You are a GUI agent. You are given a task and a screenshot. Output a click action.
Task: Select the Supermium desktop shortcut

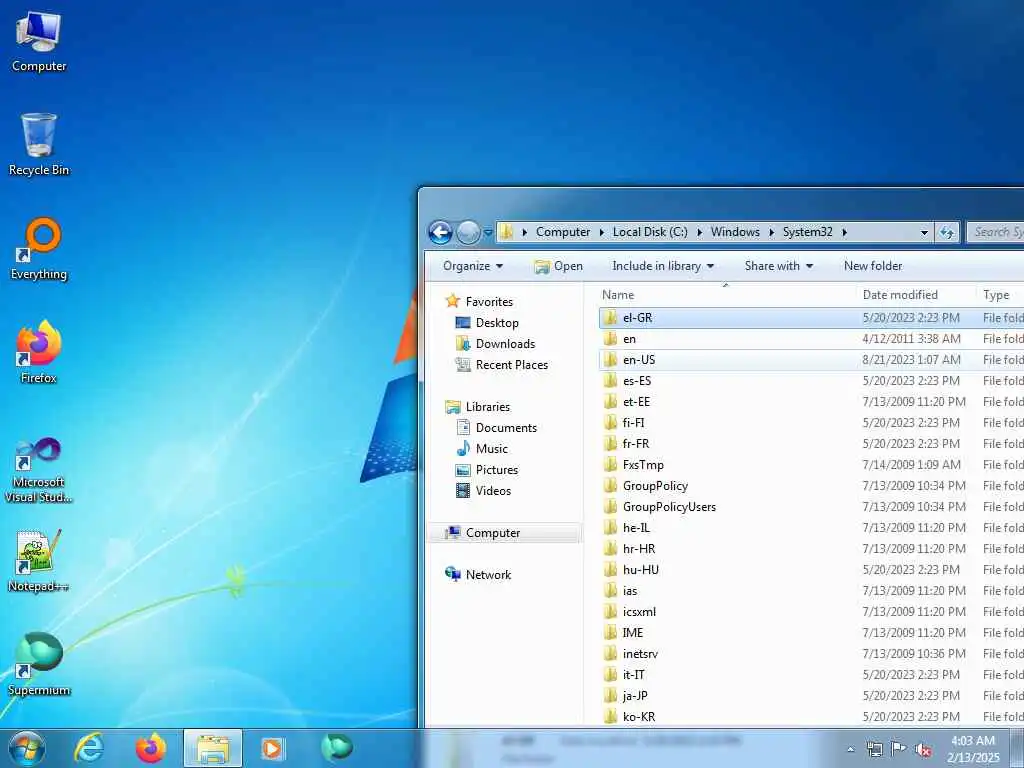pyautogui.click(x=39, y=664)
